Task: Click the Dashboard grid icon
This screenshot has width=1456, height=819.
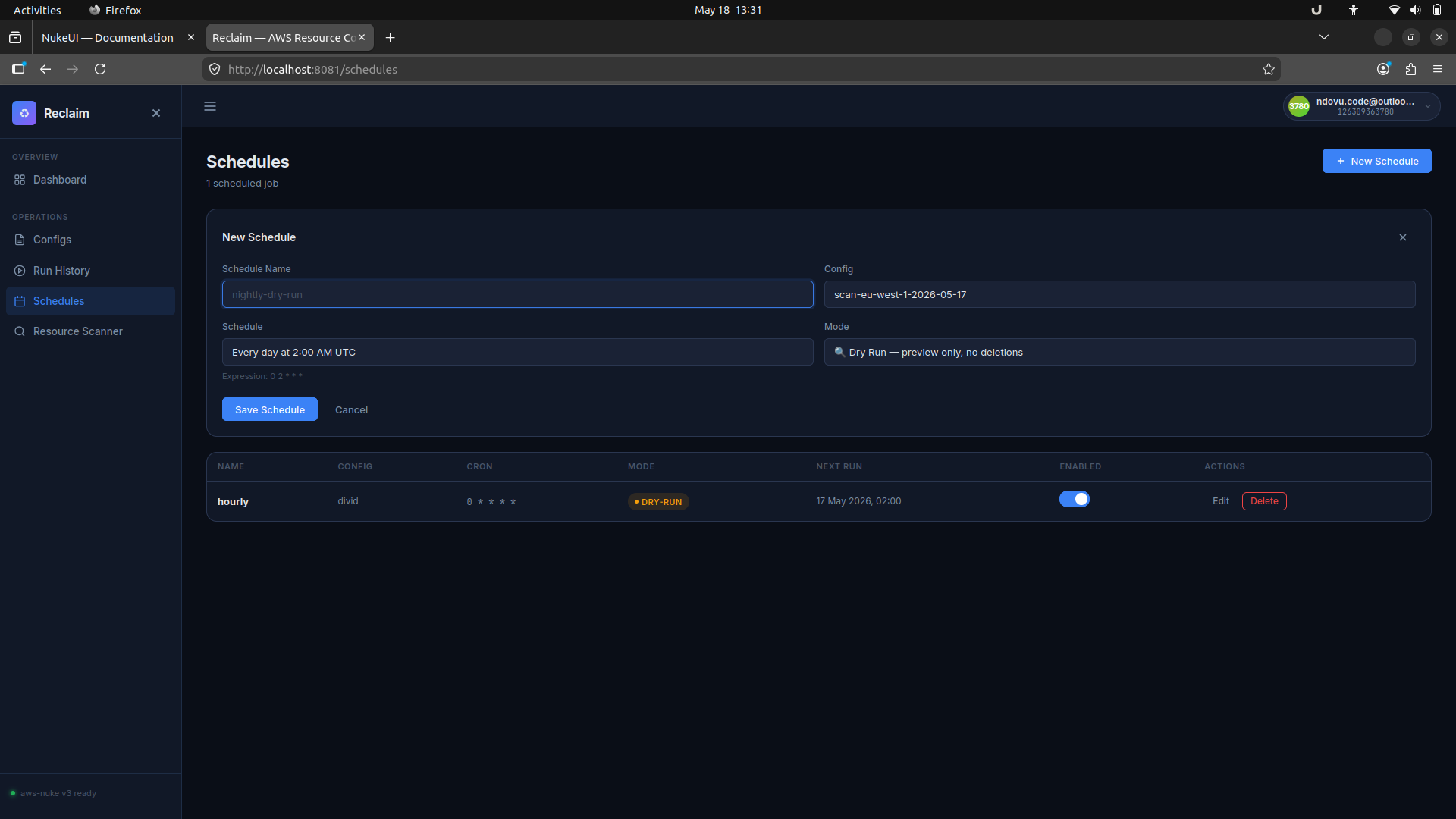Action: [20, 180]
